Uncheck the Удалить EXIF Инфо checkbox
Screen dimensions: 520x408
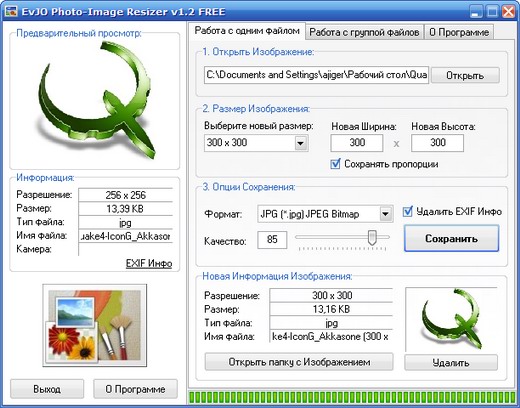[408, 212]
